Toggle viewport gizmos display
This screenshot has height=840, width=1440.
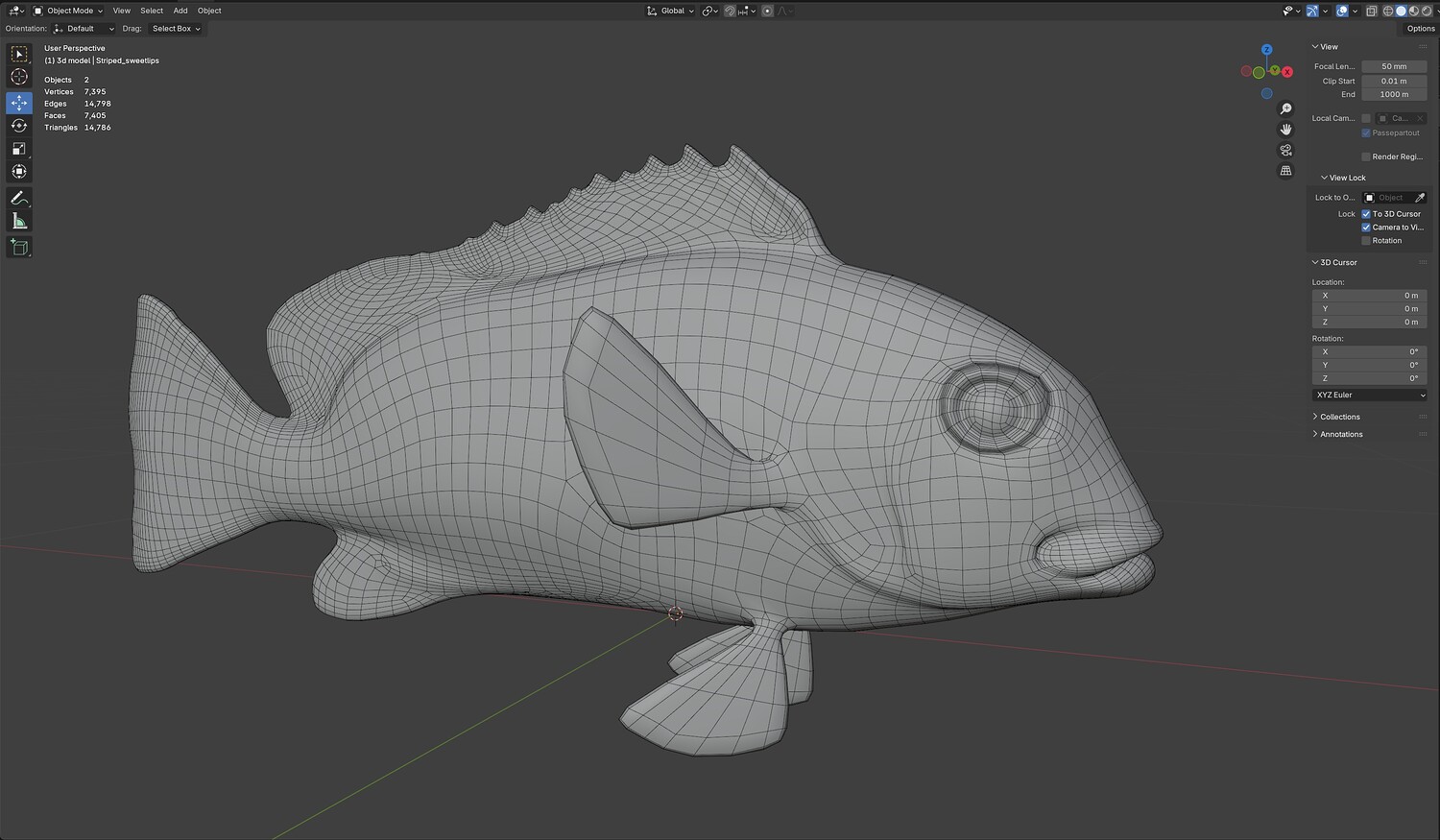[1312, 11]
